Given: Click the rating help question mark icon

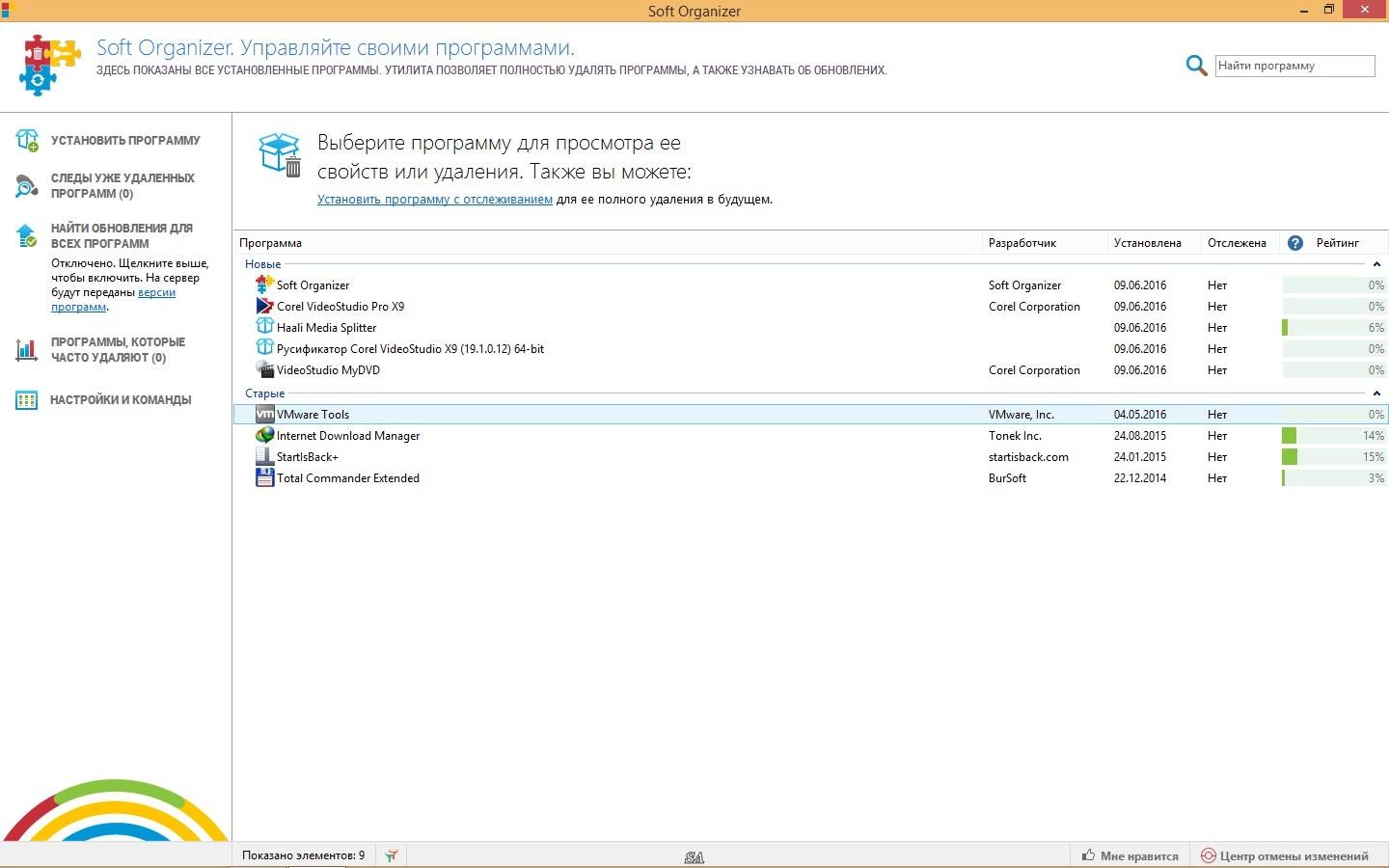Looking at the screenshot, I should pyautogui.click(x=1295, y=243).
